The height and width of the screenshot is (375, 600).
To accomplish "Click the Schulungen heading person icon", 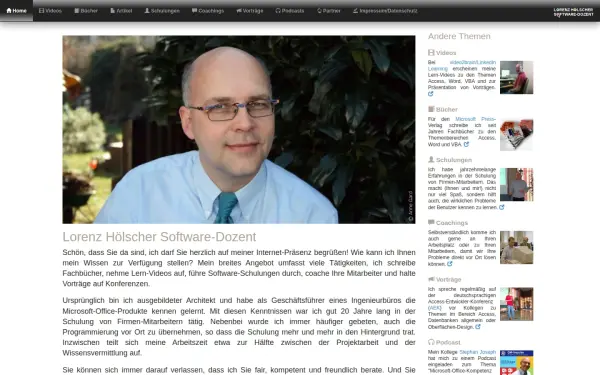I will coord(431,160).
